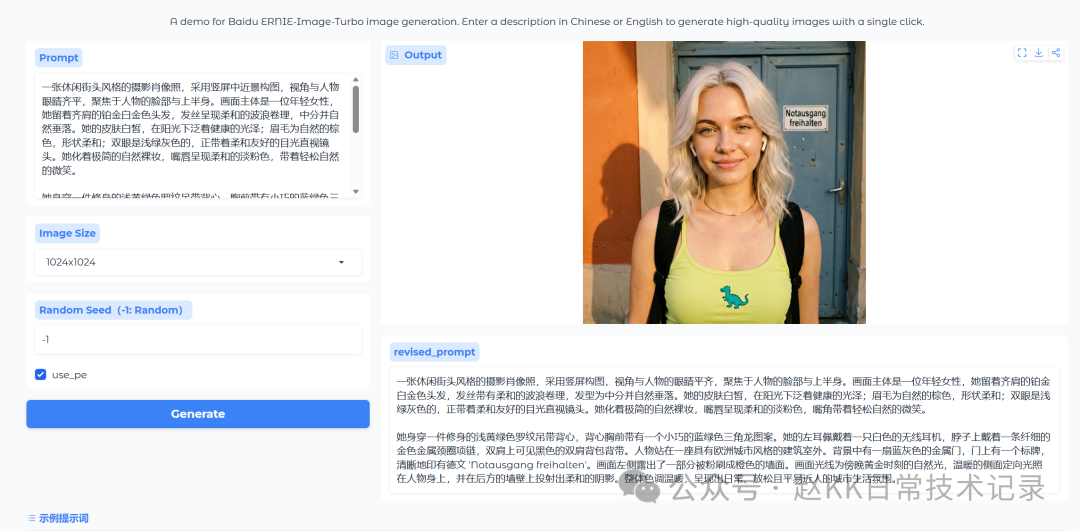Click the list icon next to 示例提示词
This screenshot has width=1080, height=531.
pyautogui.click(x=31, y=518)
